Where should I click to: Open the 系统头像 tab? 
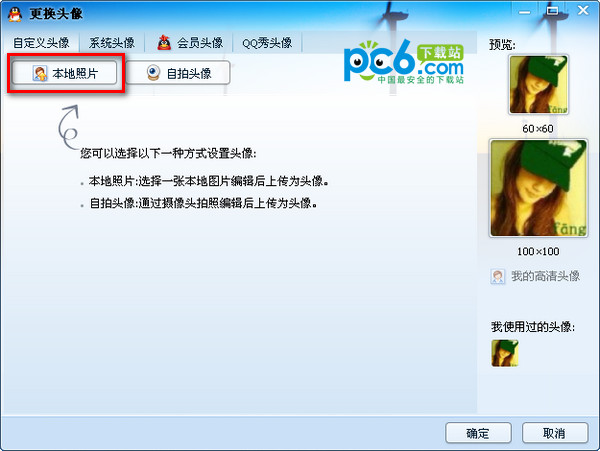[x=112, y=42]
